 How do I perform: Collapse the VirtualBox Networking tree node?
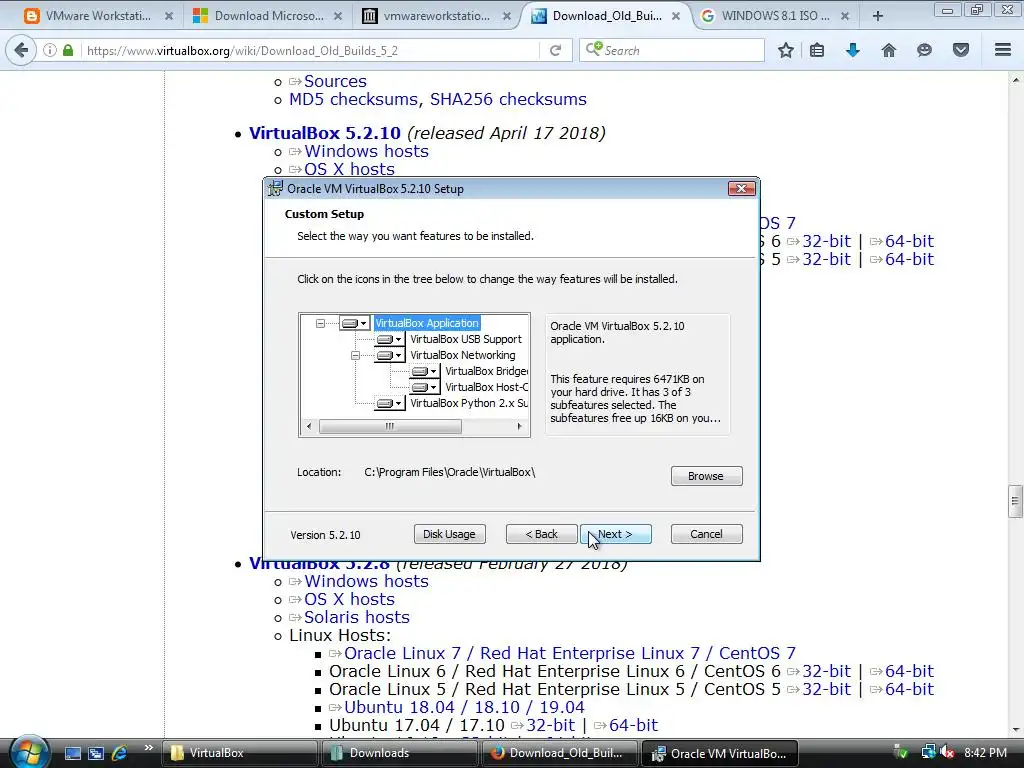click(x=355, y=355)
